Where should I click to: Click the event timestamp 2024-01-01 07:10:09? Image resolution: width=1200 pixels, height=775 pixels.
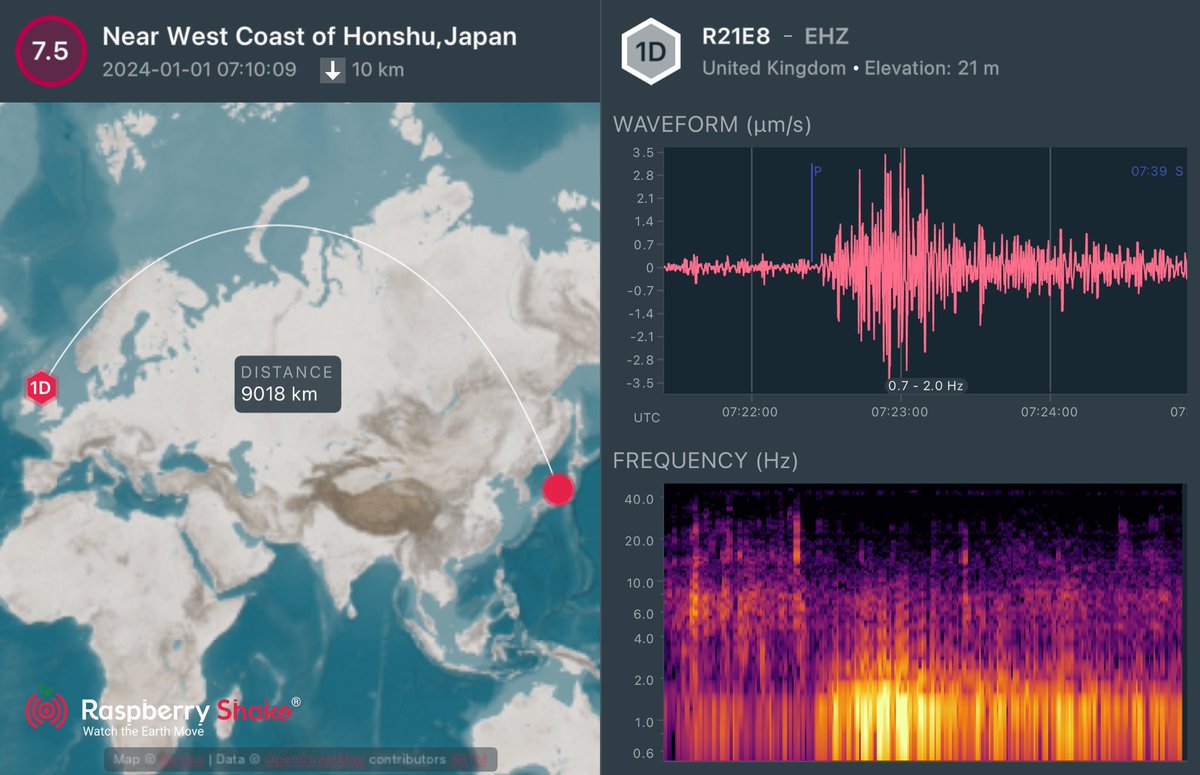tap(199, 70)
